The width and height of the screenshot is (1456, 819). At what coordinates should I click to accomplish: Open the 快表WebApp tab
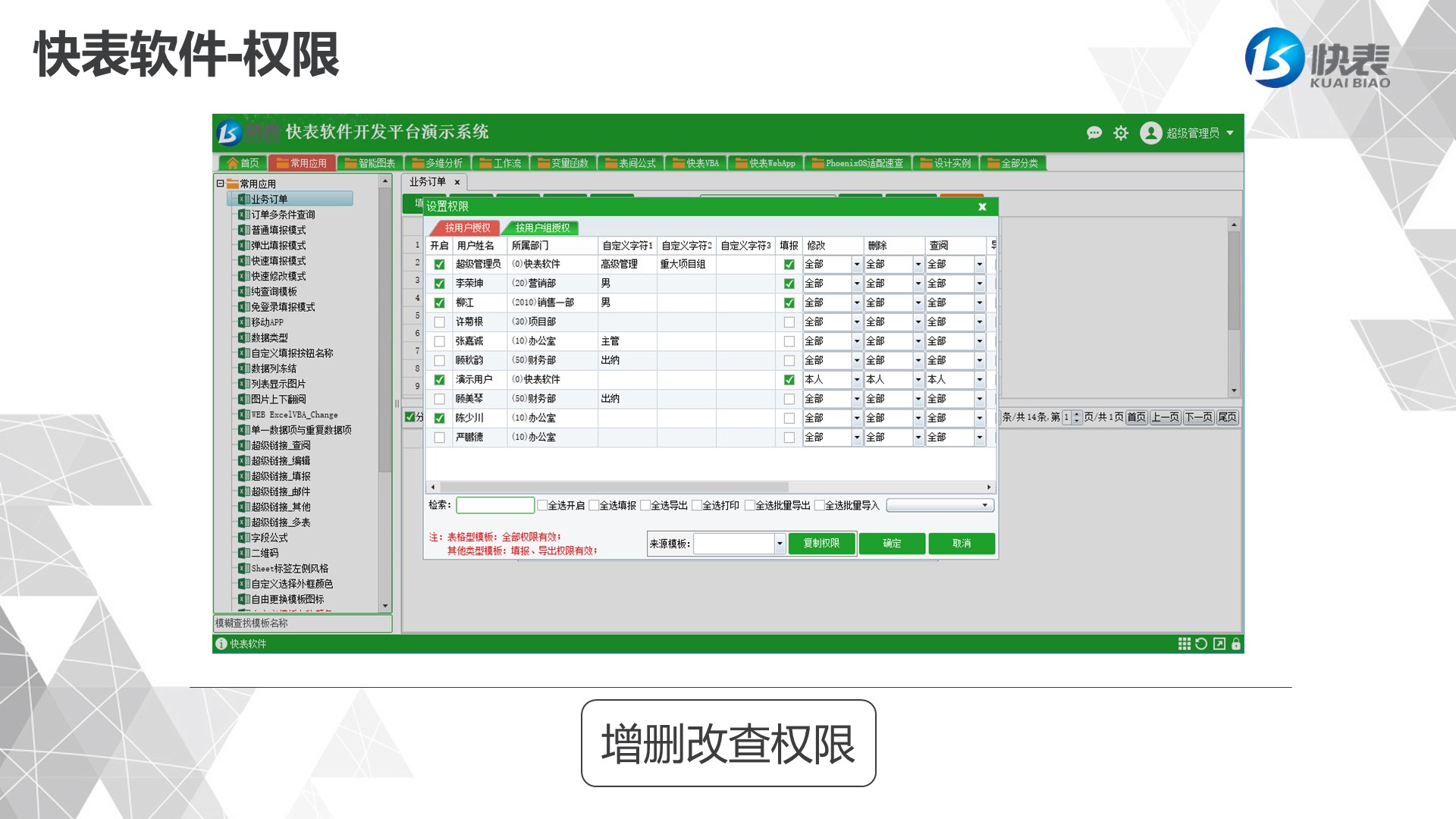pos(765,163)
